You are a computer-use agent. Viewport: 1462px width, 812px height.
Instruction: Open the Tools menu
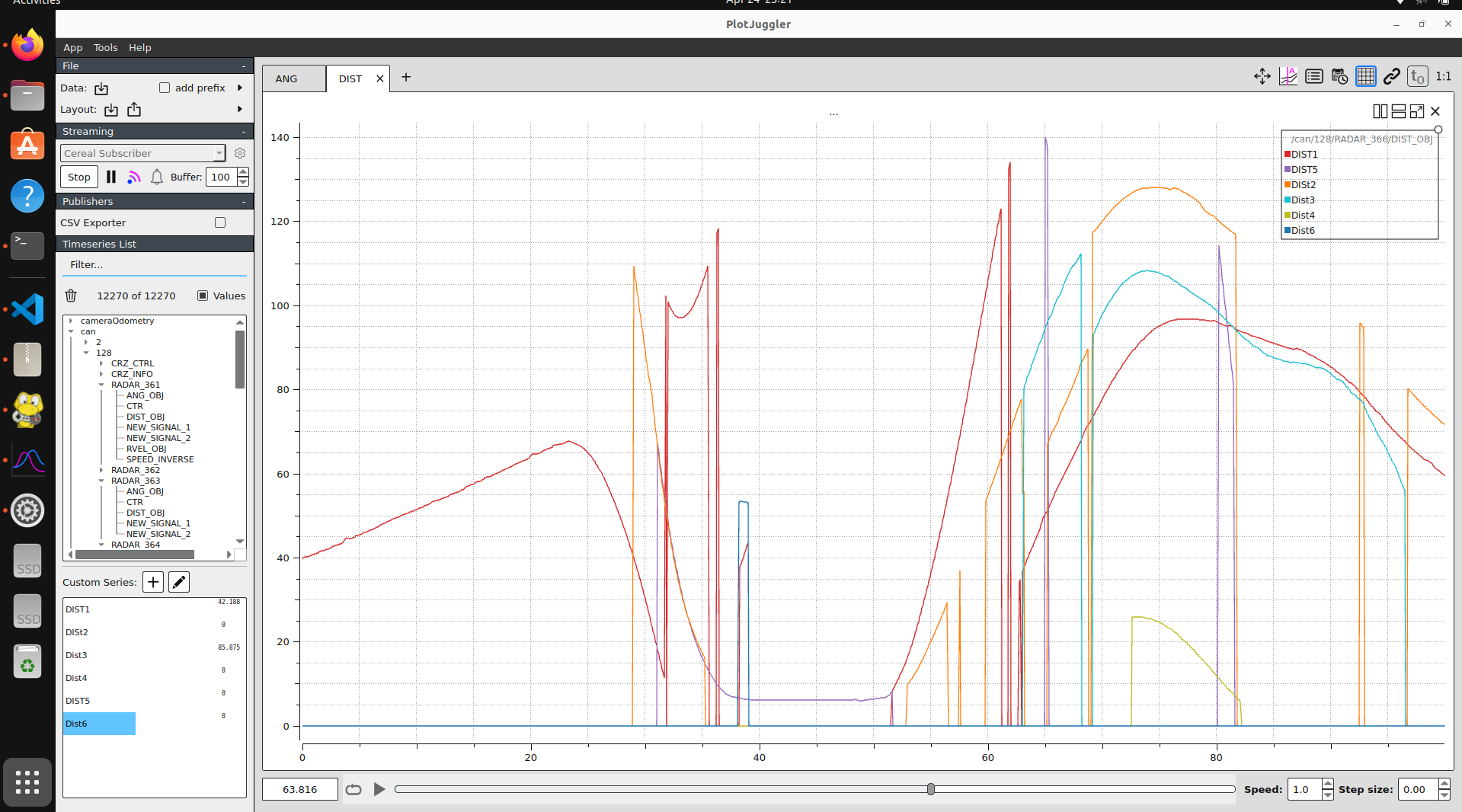click(105, 47)
